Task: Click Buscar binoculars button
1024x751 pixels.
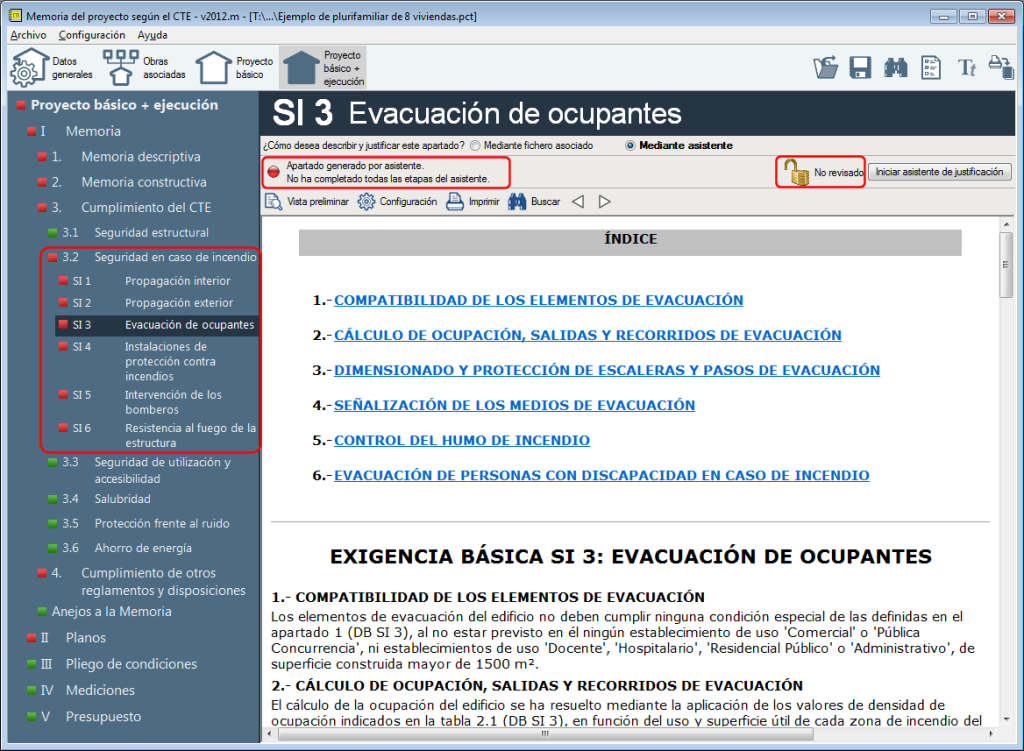Action: [534, 202]
